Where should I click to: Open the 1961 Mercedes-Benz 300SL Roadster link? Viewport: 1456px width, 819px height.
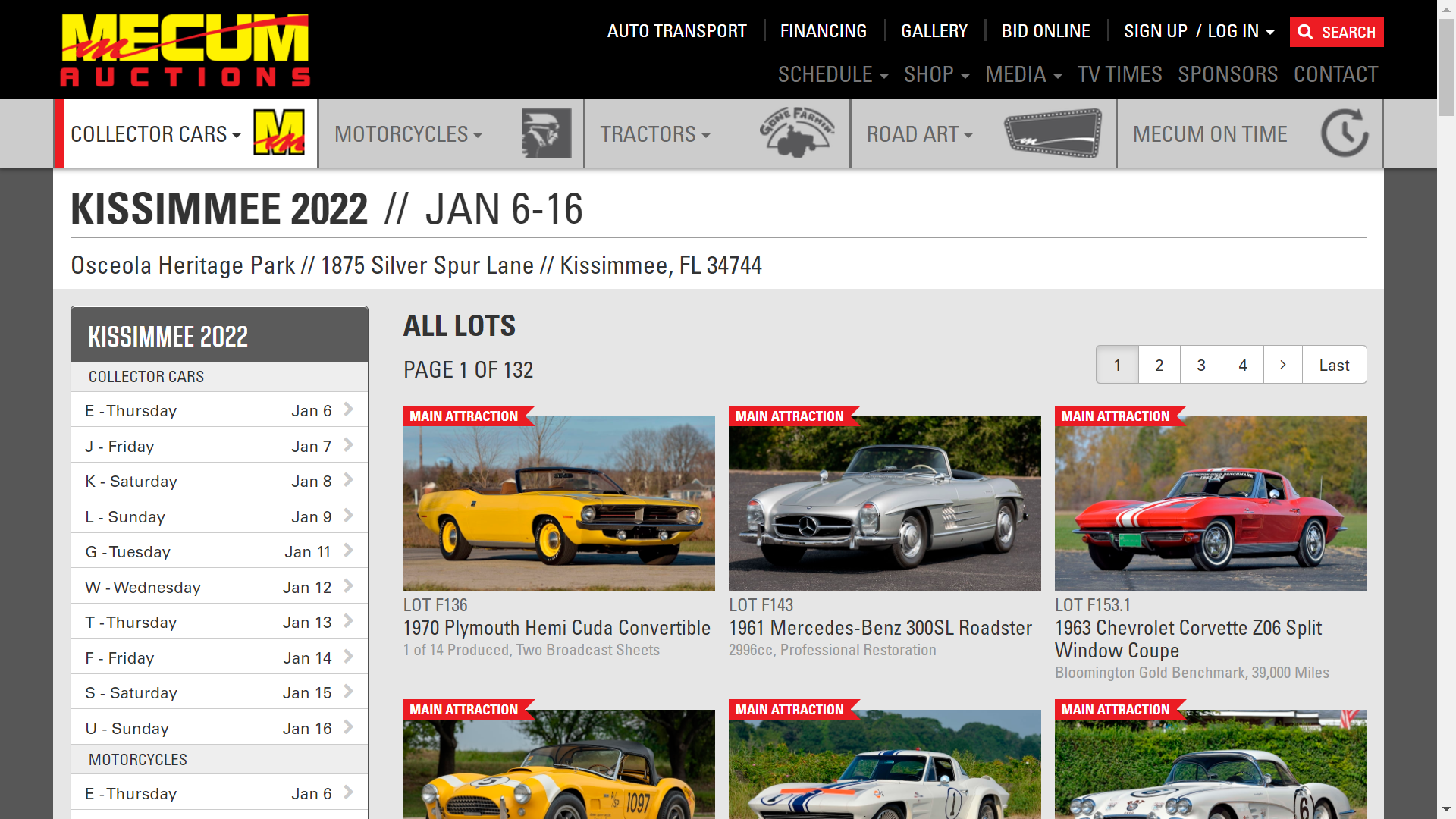click(x=880, y=628)
